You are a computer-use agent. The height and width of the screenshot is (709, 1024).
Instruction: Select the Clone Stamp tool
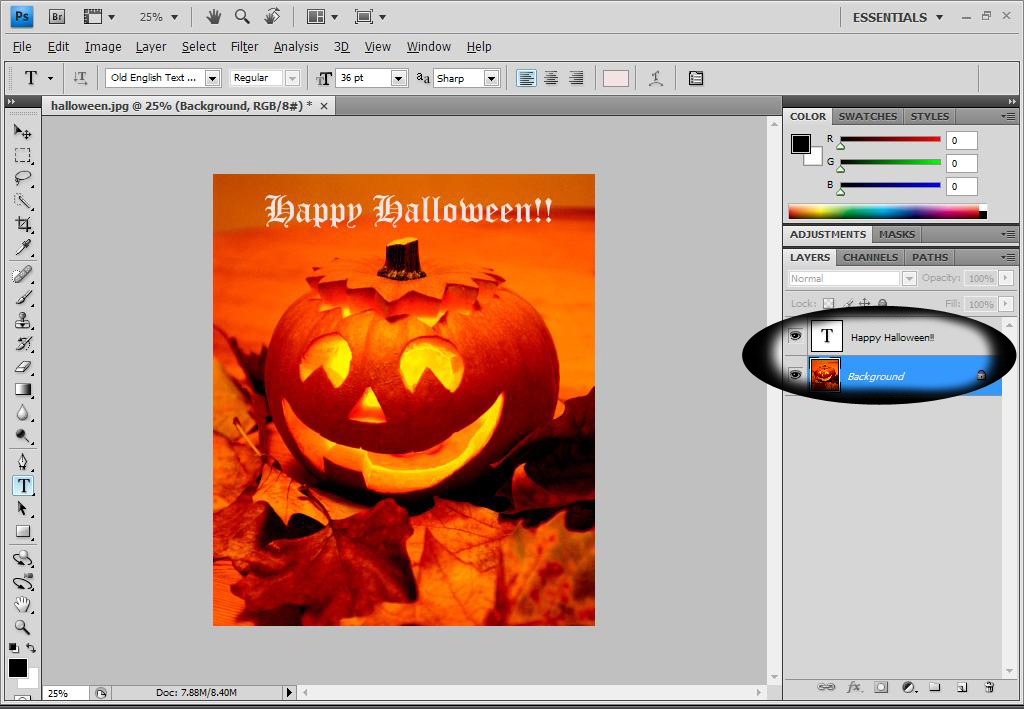click(22, 321)
